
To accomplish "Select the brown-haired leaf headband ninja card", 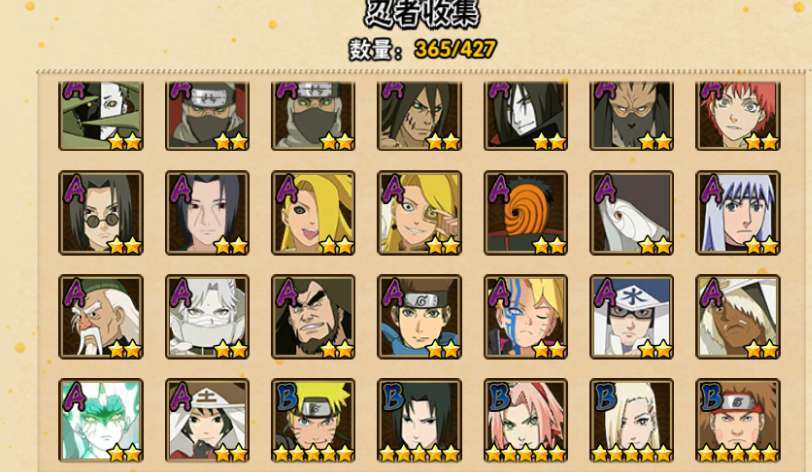I will pos(419,317).
